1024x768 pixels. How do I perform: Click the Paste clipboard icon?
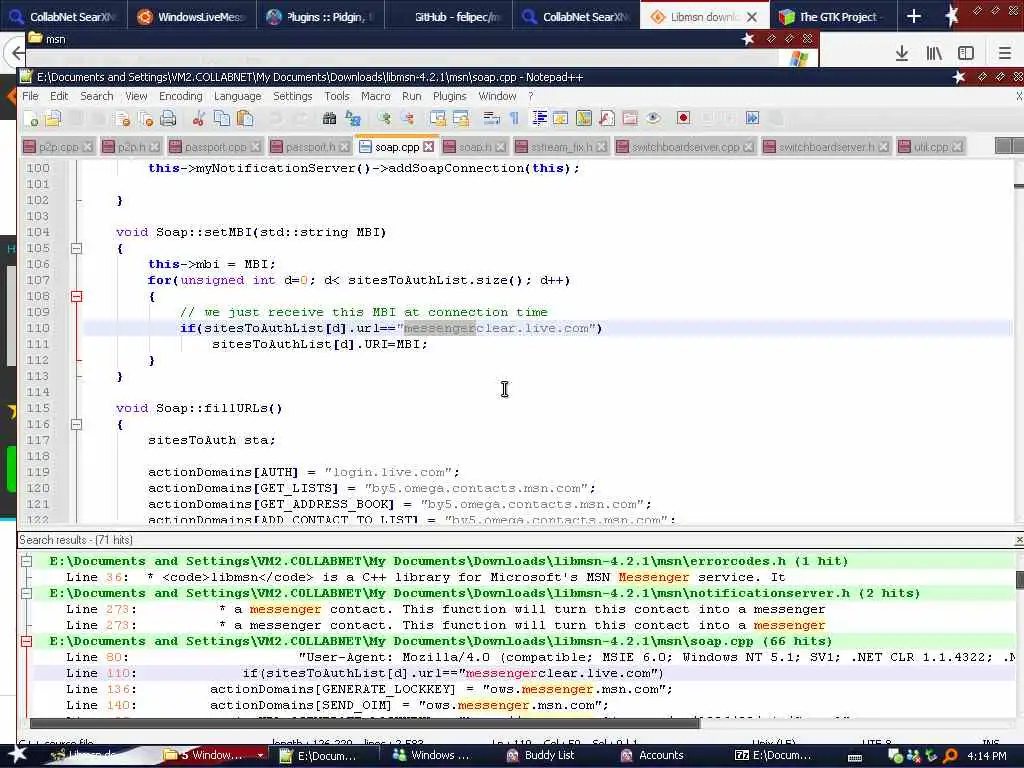[x=245, y=118]
